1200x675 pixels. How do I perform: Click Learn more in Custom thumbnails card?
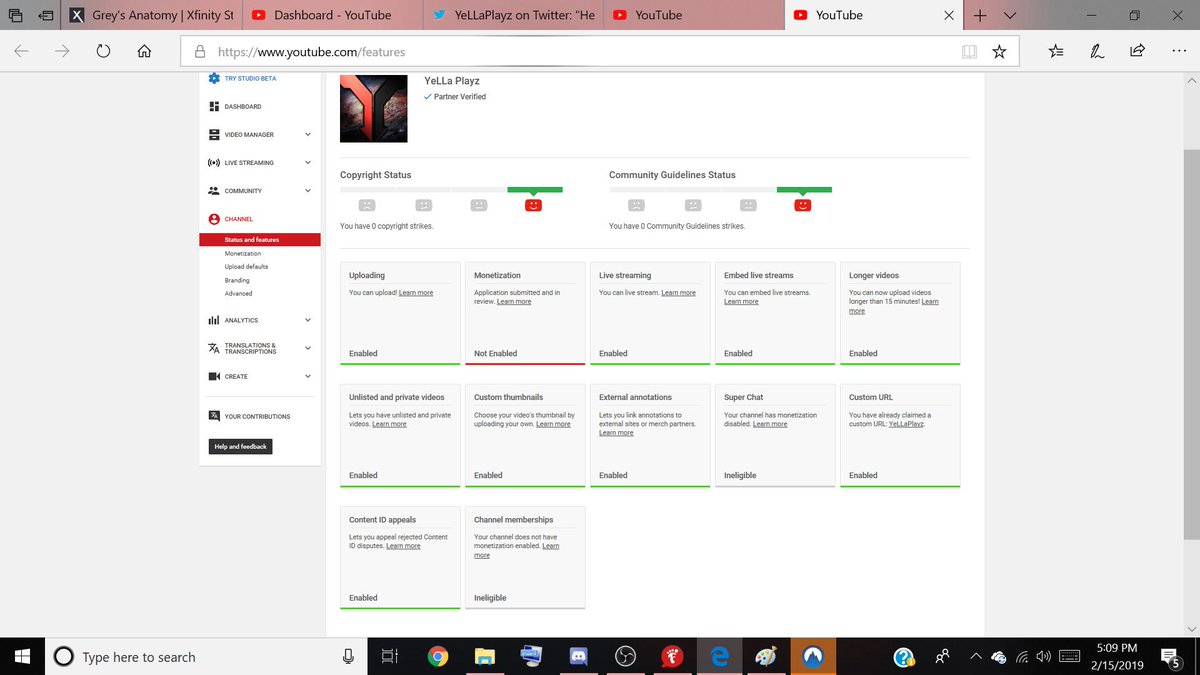click(x=553, y=424)
